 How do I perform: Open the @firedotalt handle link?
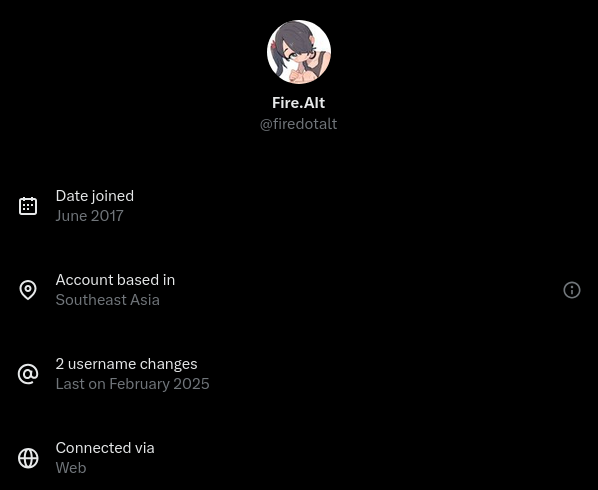click(299, 124)
